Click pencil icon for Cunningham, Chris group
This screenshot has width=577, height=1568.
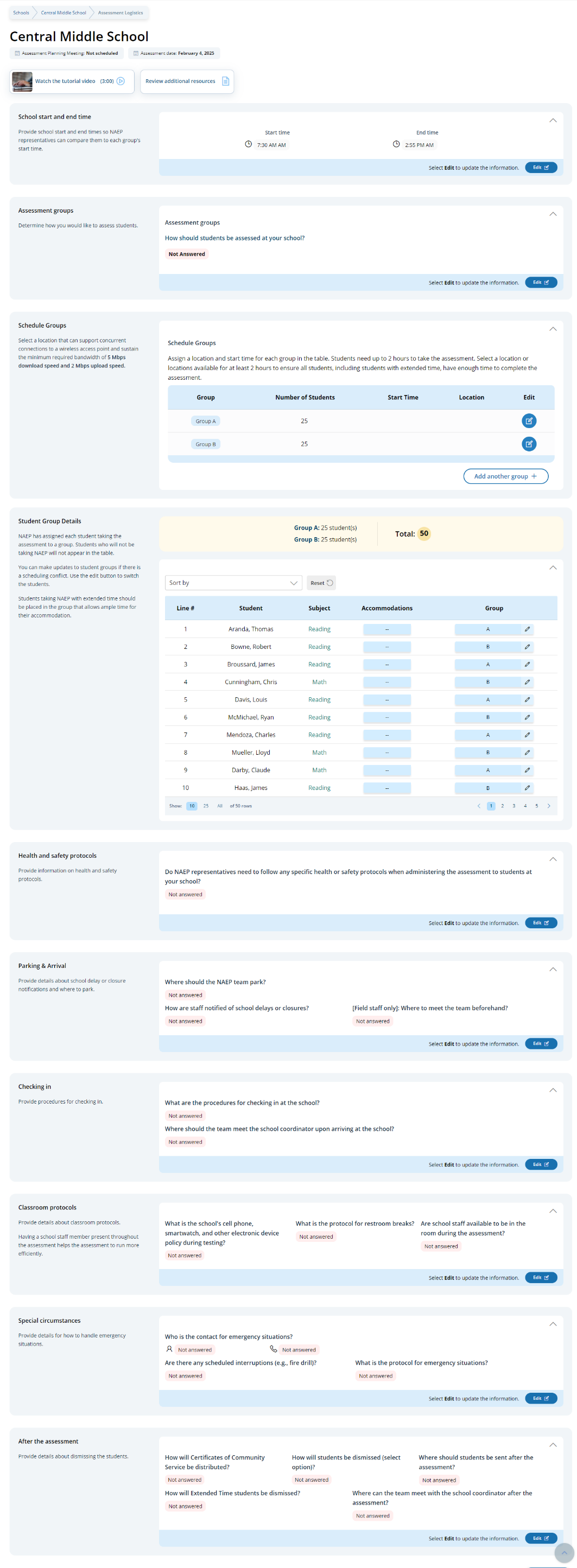527,682
